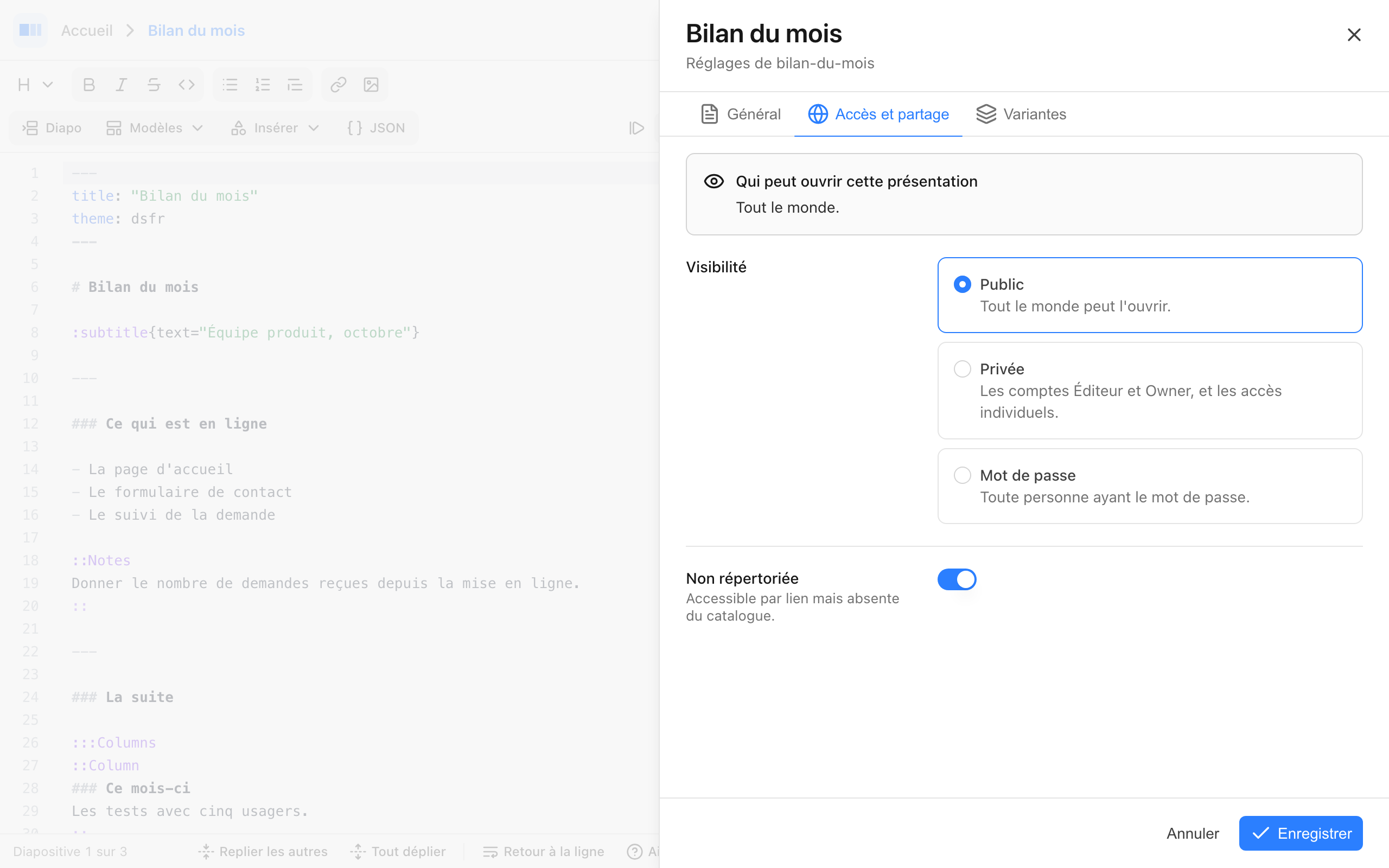Insert an image from the toolbar

[371, 85]
